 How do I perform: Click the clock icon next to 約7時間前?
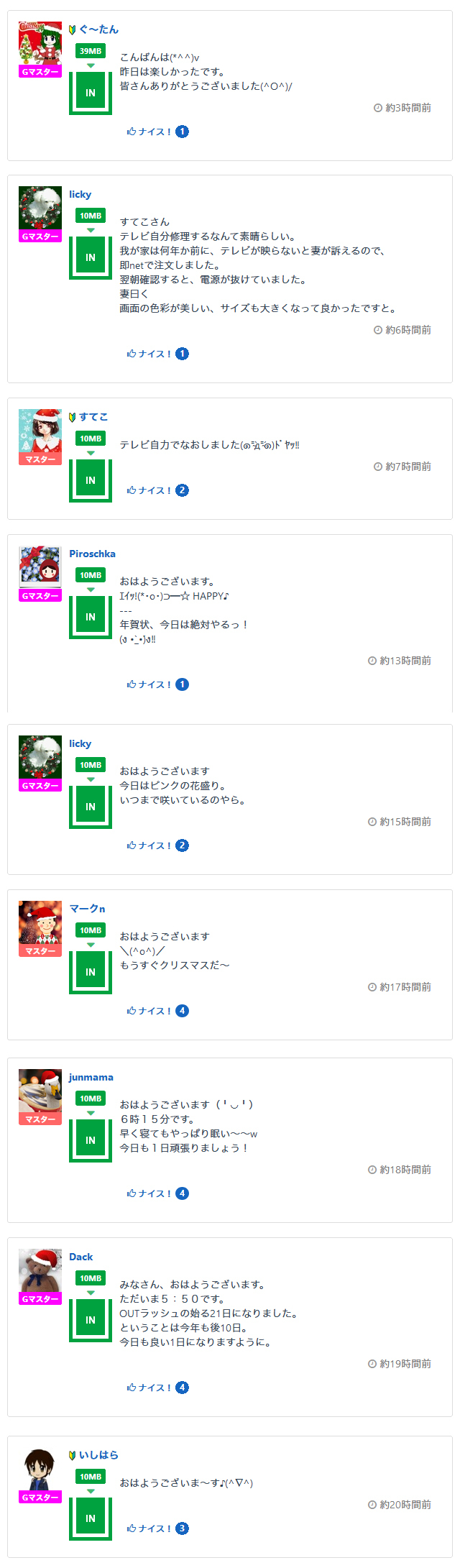click(378, 467)
